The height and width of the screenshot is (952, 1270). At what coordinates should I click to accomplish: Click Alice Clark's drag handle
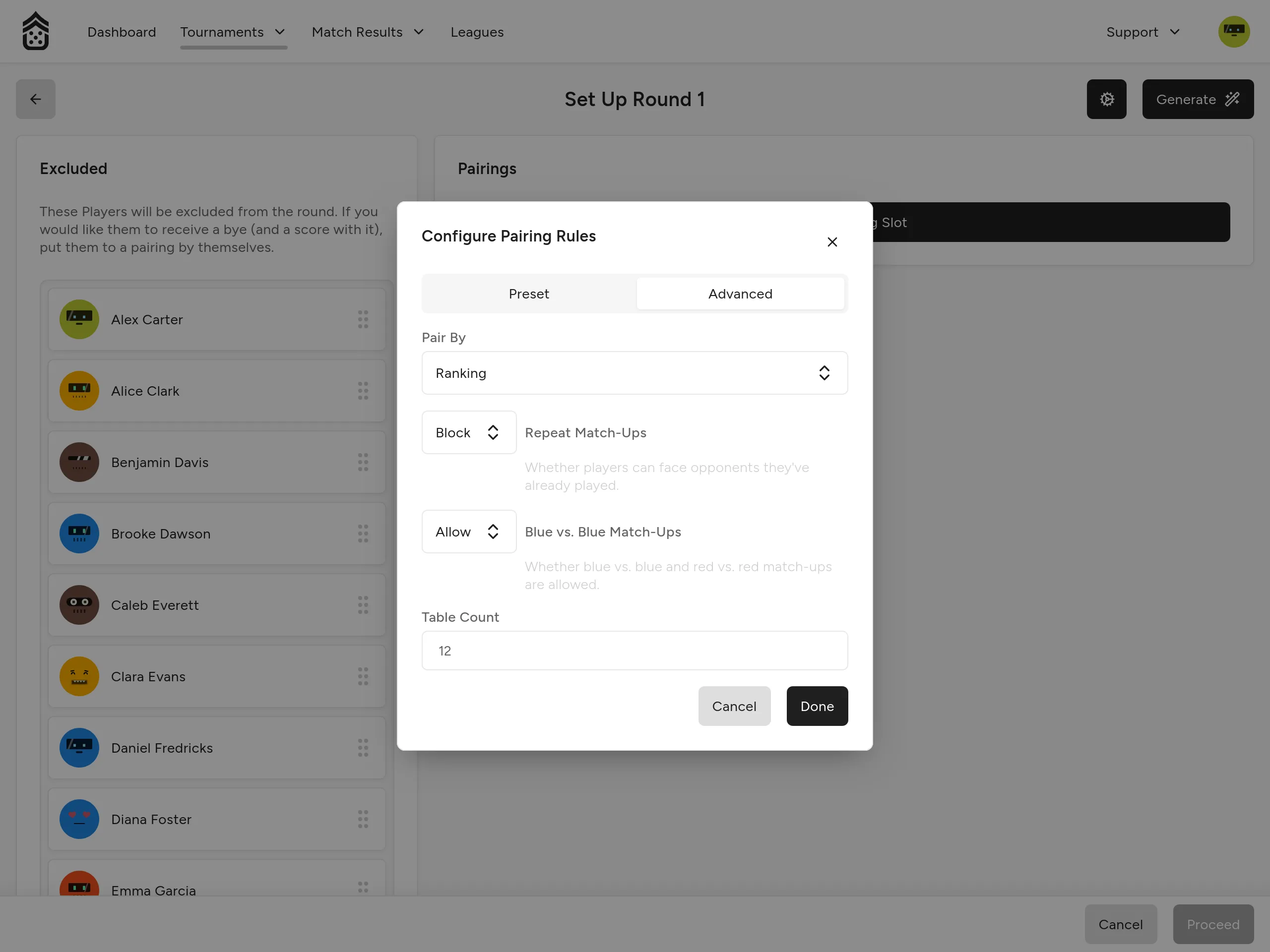363,391
